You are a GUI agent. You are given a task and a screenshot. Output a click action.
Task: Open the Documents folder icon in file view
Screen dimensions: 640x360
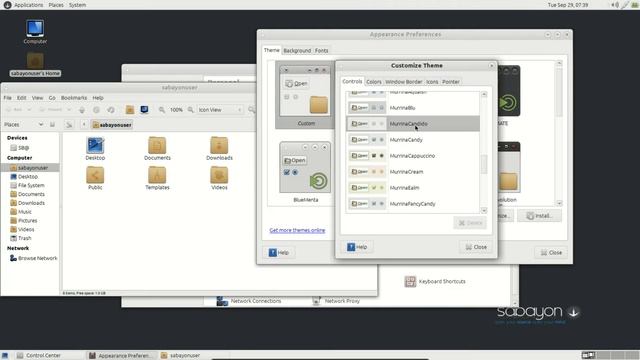pyautogui.click(x=157, y=146)
